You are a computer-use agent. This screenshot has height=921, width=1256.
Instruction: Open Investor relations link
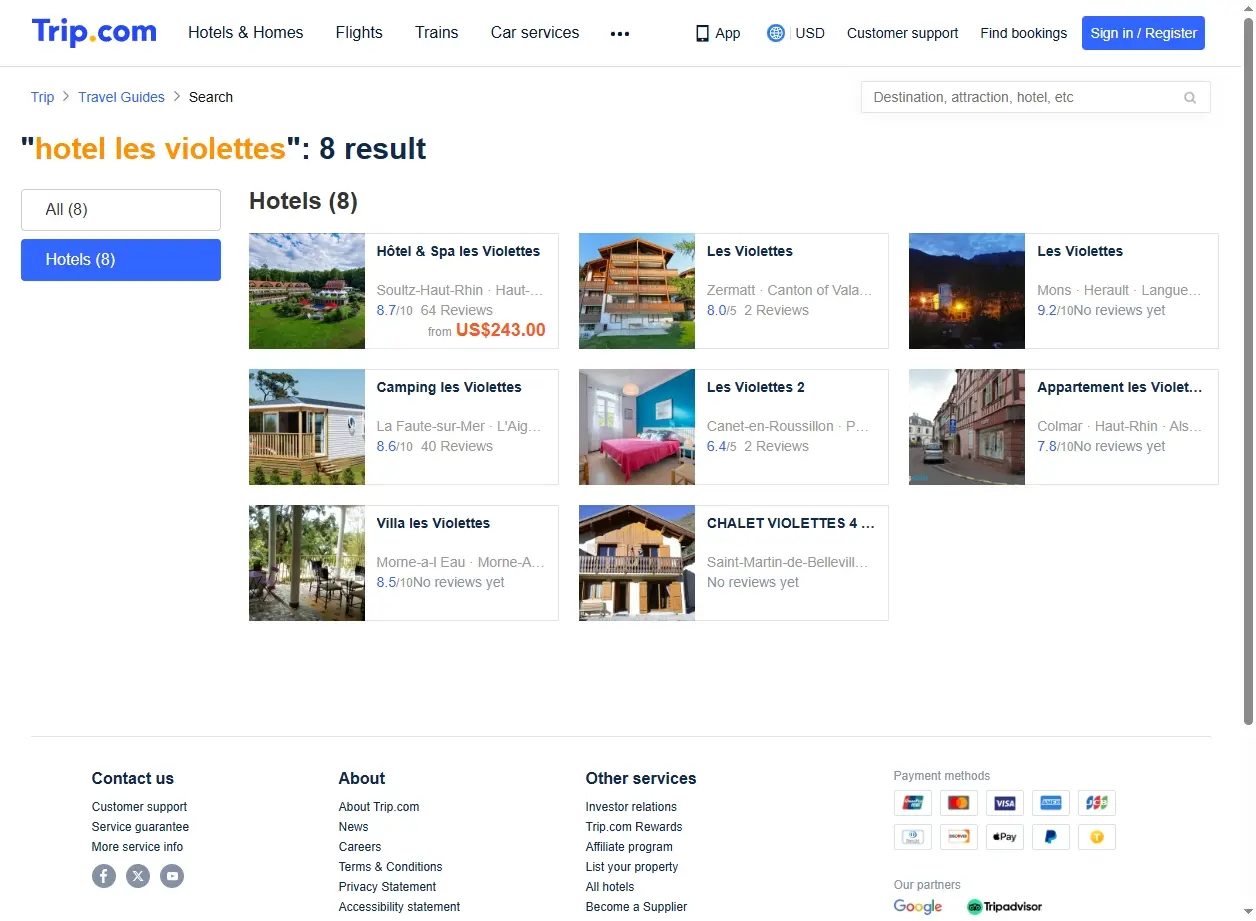pos(631,807)
